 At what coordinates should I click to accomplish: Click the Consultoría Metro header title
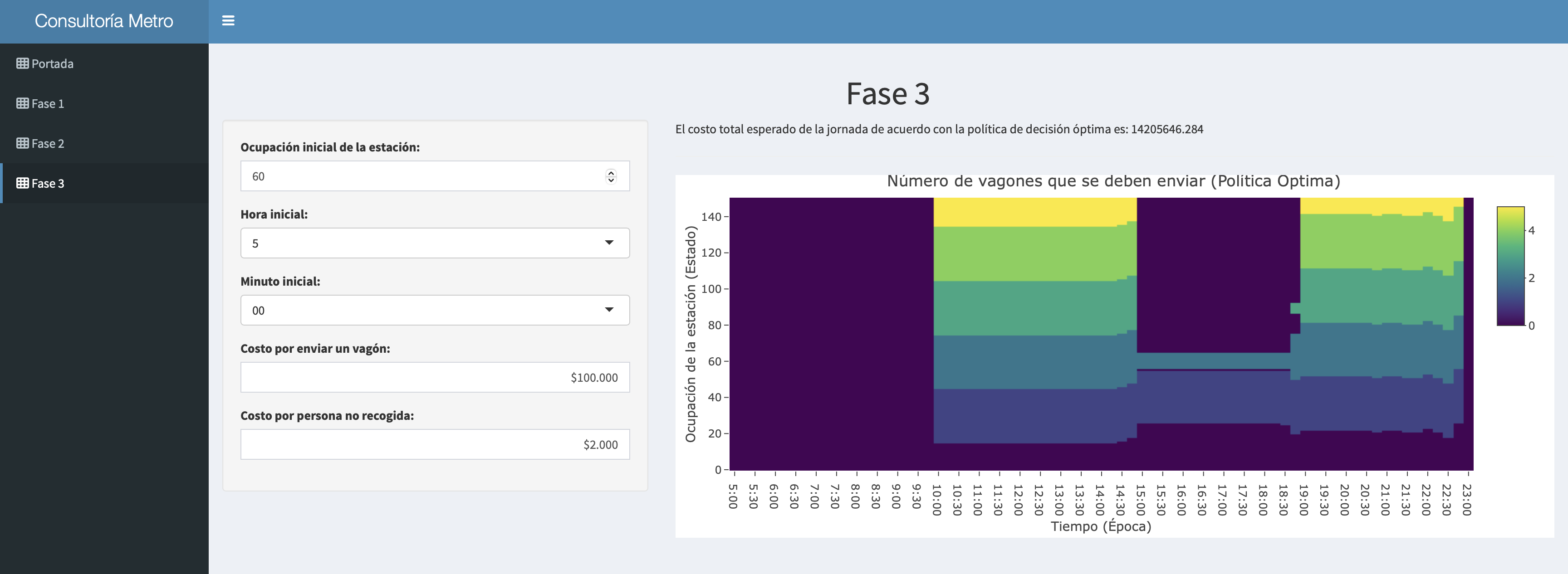pos(104,21)
